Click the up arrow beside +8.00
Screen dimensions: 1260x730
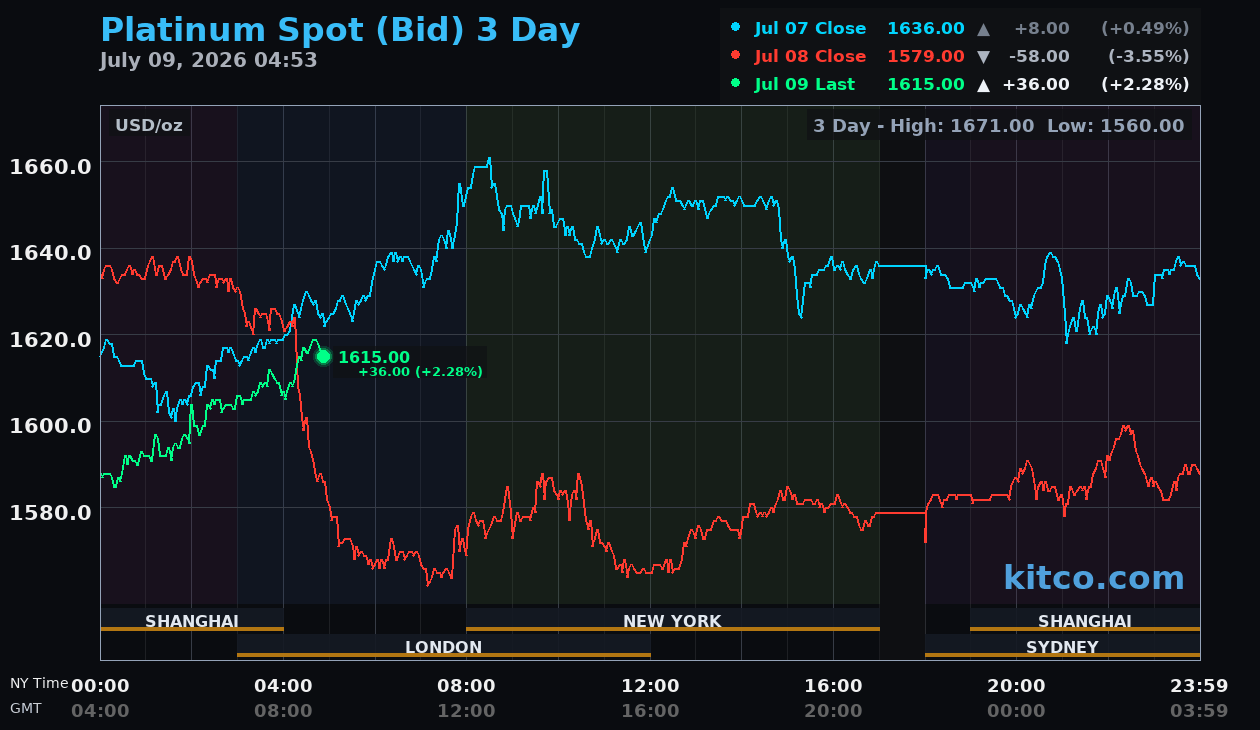coord(984,29)
